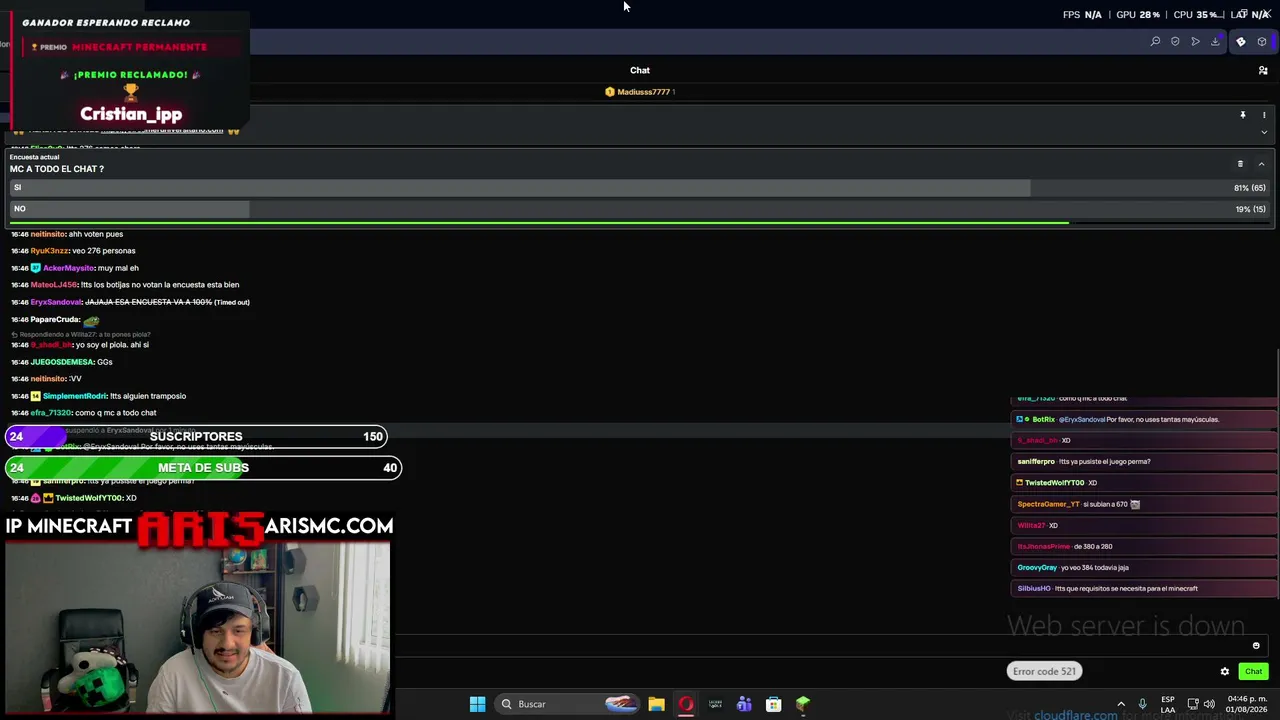This screenshot has width=1280, height=720.
Task: Open the volume tray icon
Action: (x=1209, y=704)
